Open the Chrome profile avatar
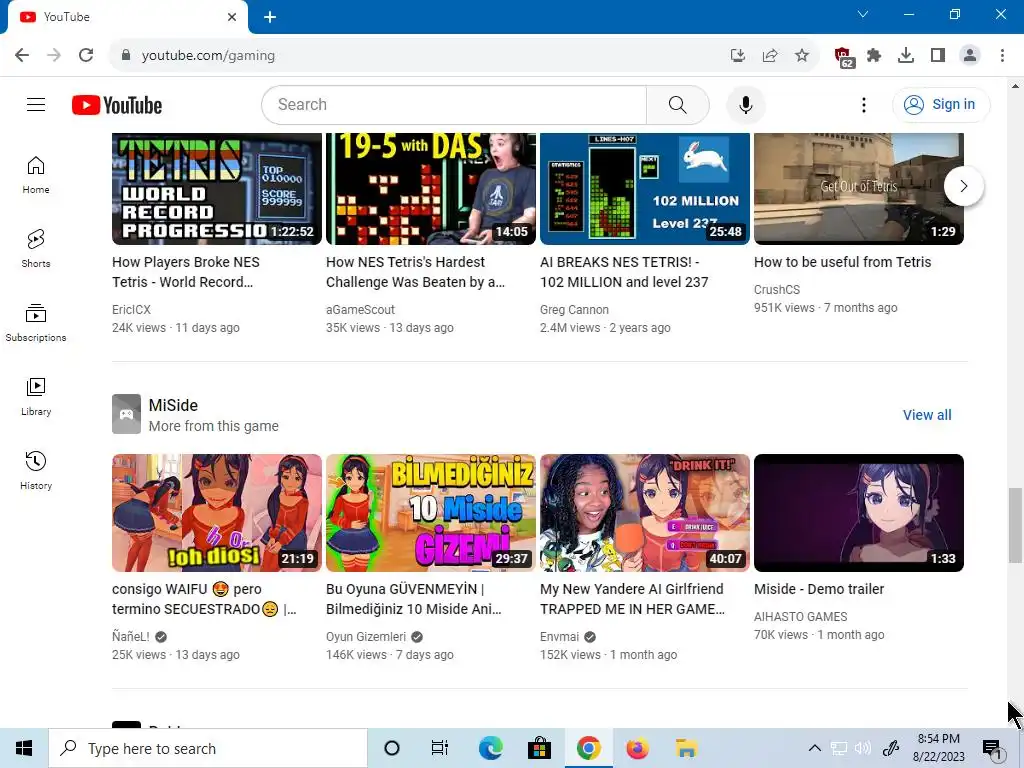 970,56
